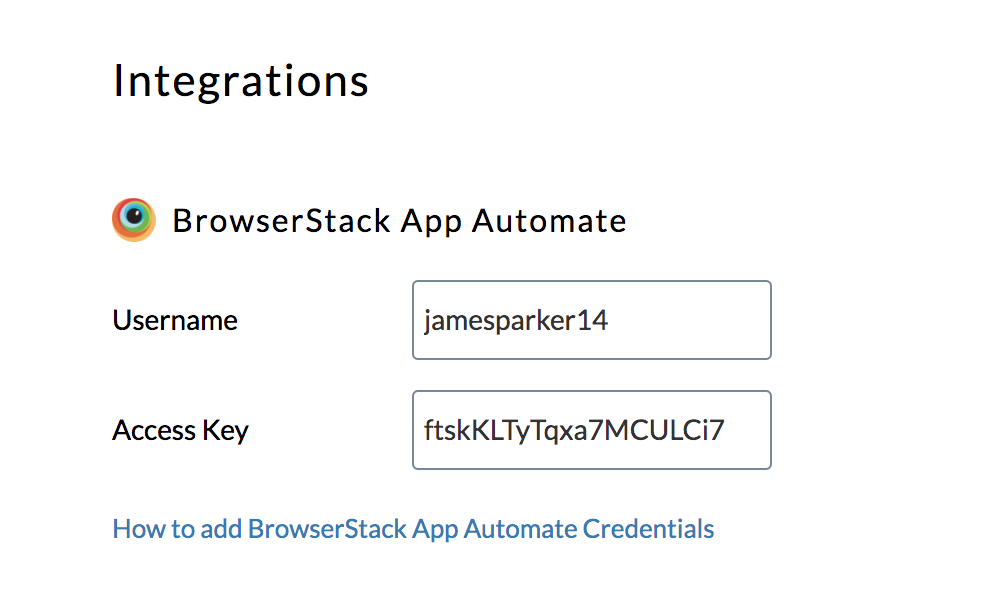Open How to add BrowserStack App Automate Credentials
This screenshot has width=996, height=590.
coord(413,528)
